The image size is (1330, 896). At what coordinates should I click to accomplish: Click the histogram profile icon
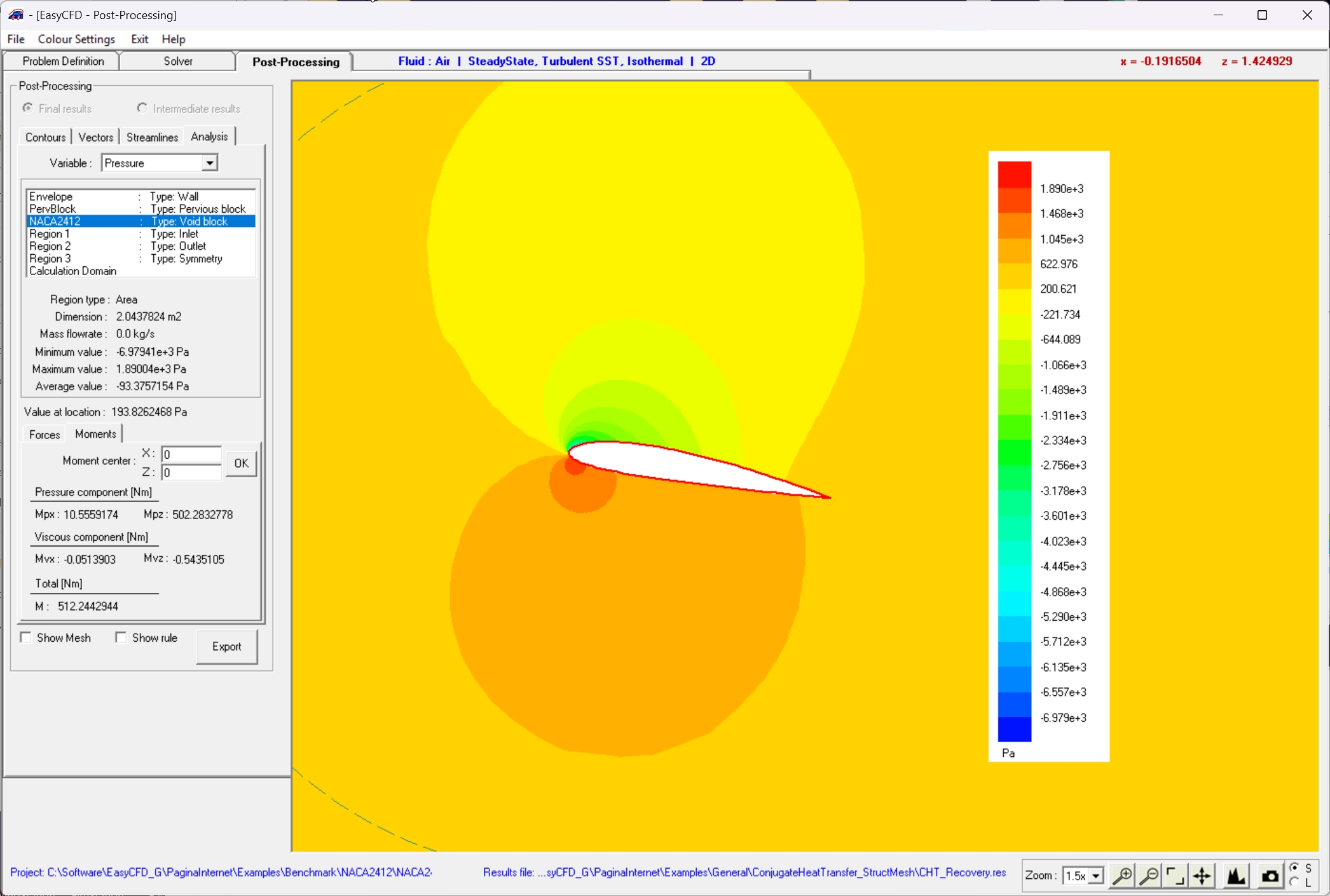(x=1236, y=876)
